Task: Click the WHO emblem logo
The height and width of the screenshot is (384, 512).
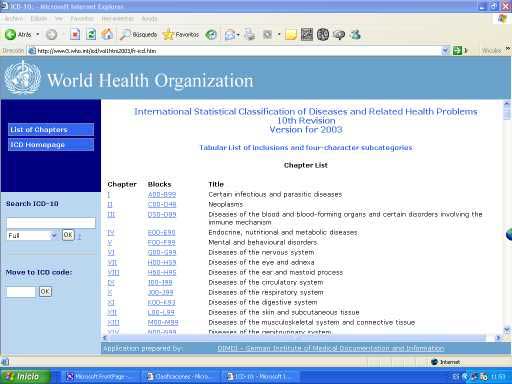Action: [22, 78]
